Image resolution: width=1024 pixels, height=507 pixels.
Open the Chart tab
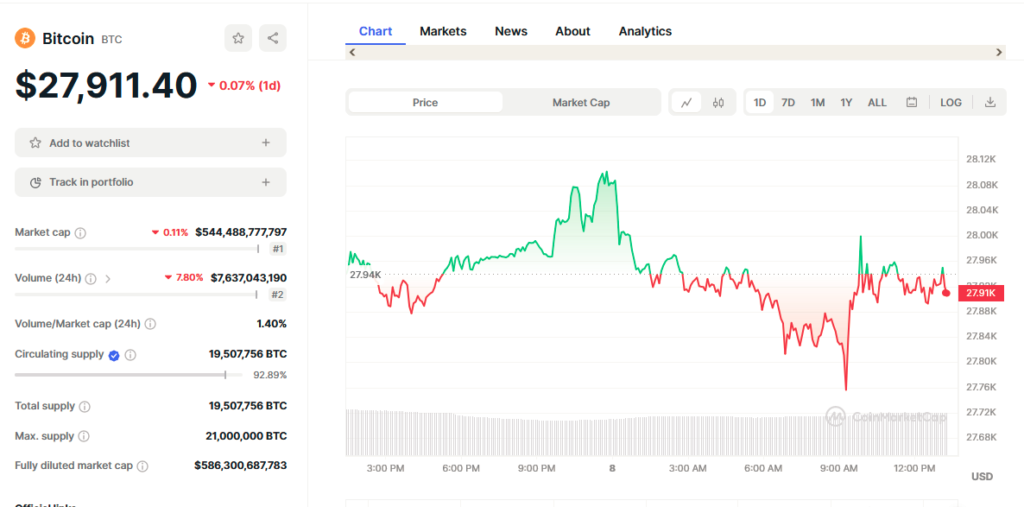point(376,31)
